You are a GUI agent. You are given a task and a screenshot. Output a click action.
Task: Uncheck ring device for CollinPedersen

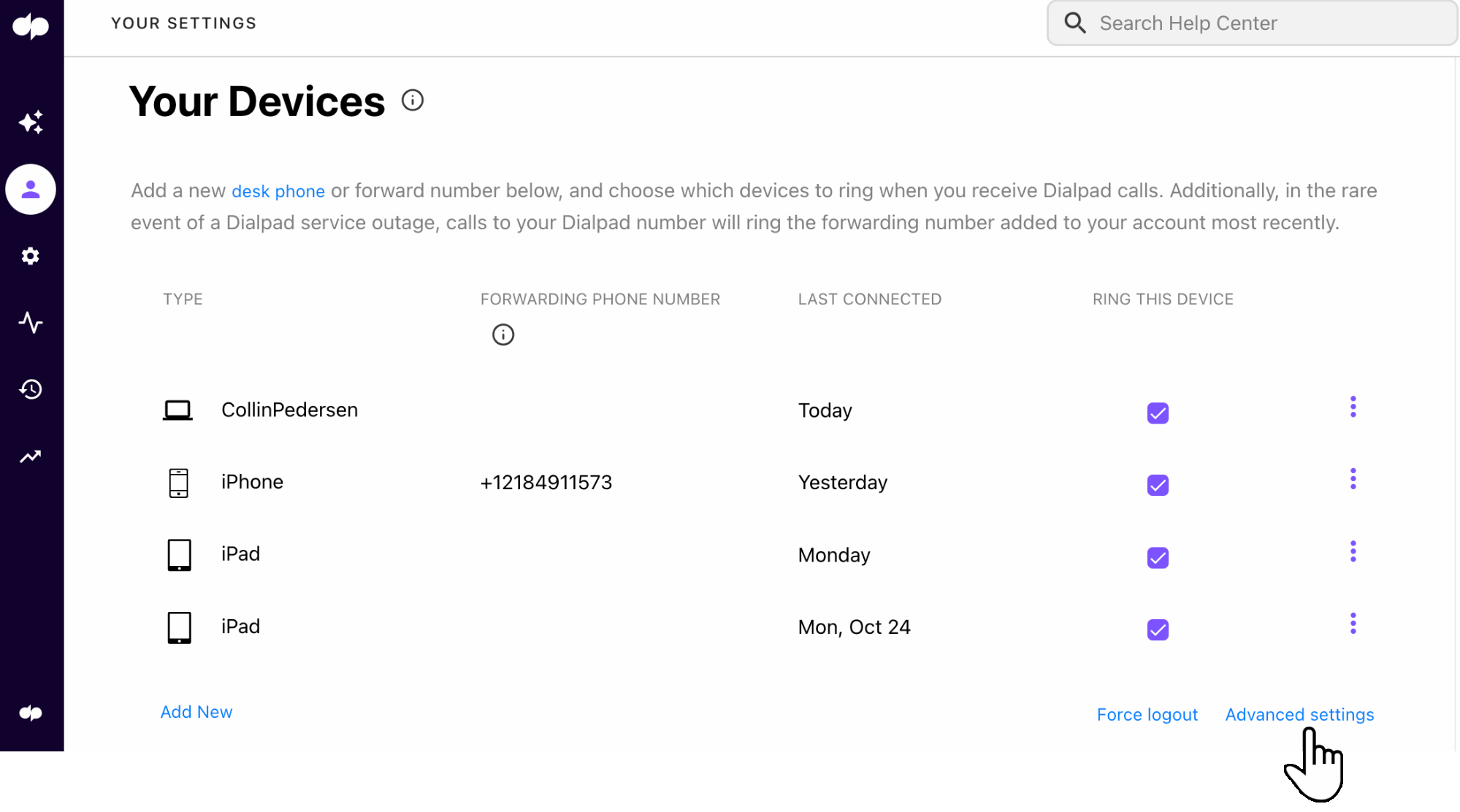(1157, 413)
